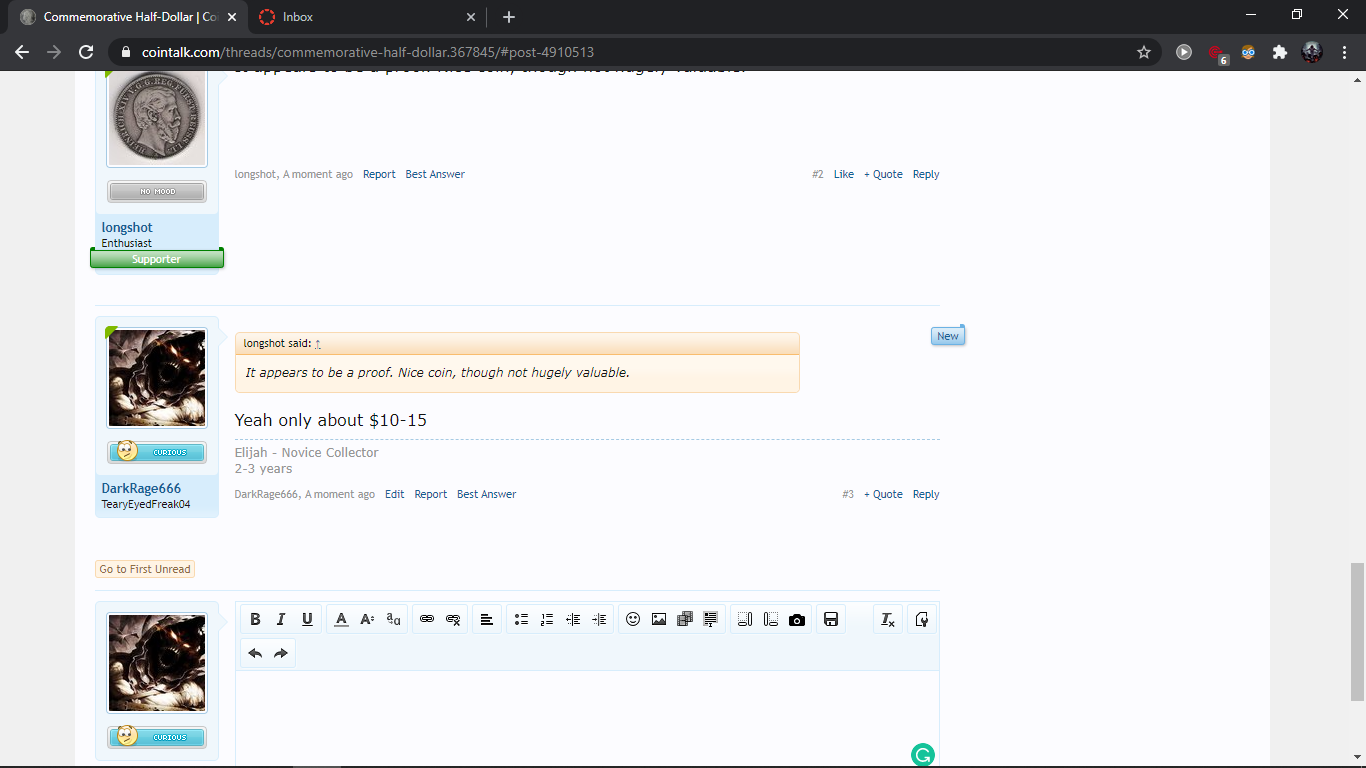Open the font size dropdown
The height and width of the screenshot is (768, 1366).
[x=367, y=620]
